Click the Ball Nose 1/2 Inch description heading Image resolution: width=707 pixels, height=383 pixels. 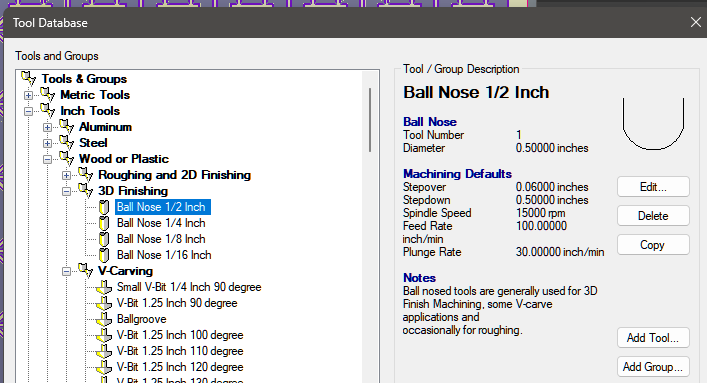click(476, 92)
